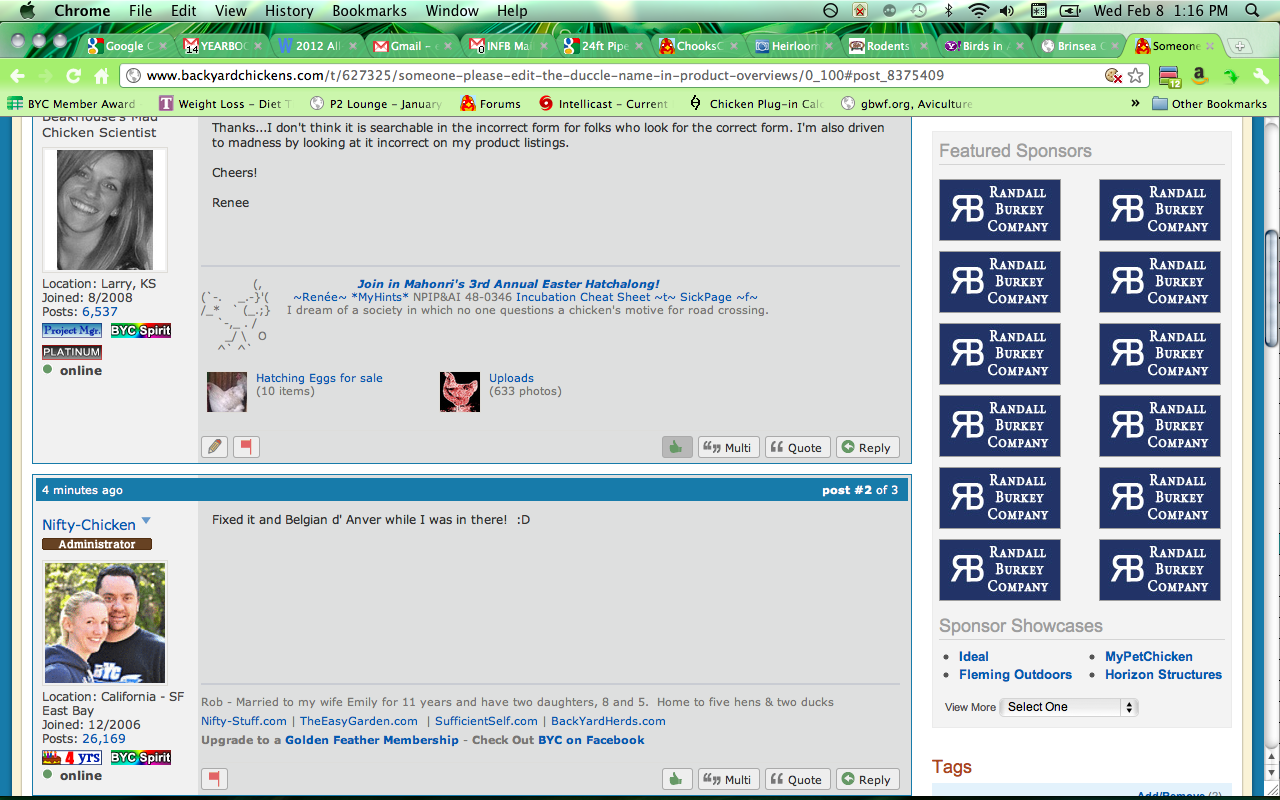Open the Bookmarks menu in the menu bar
Screen dimensions: 1280x800
369,11
